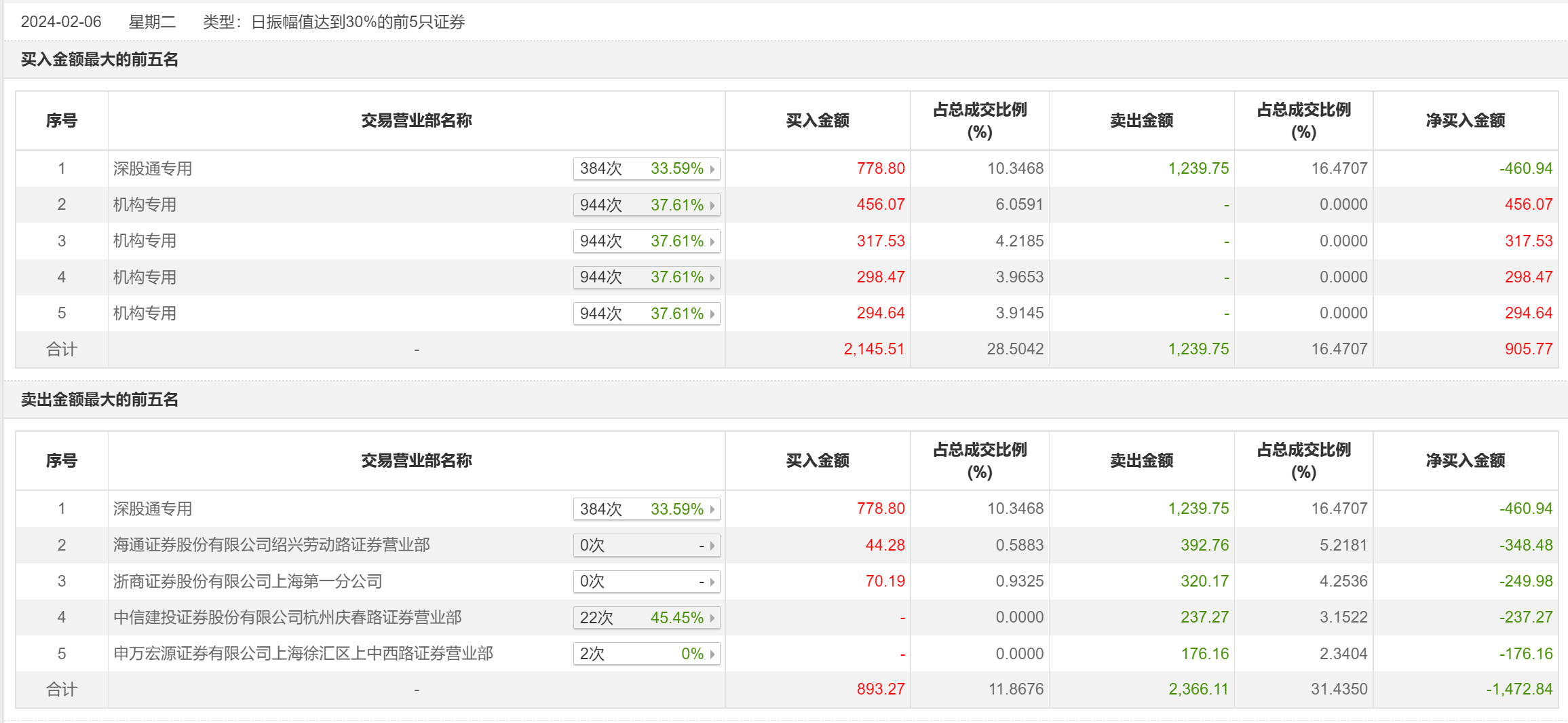Open 申万宏源证券上海徐汇区上中西路营业部 link
Image resolution: width=1568 pixels, height=723 pixels.
point(303,654)
